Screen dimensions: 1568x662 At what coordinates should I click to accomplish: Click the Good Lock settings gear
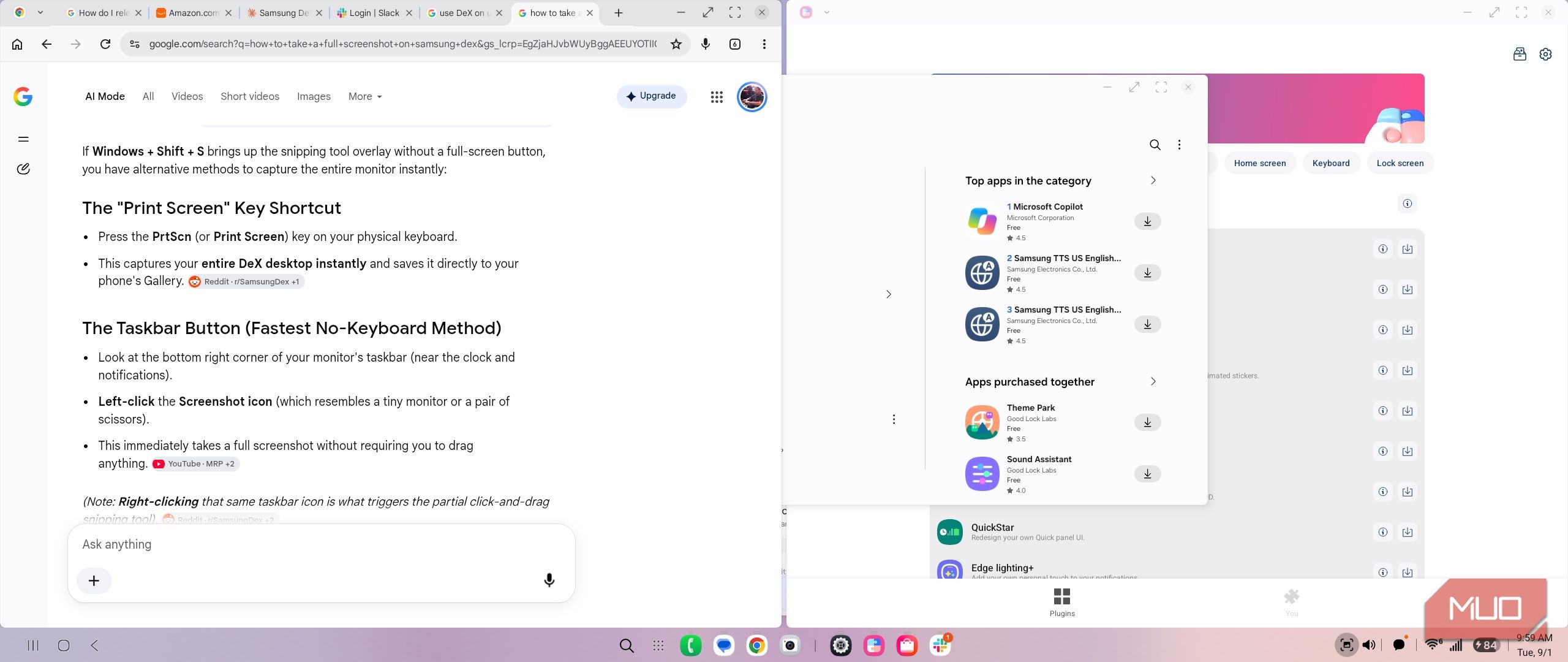(x=1545, y=54)
